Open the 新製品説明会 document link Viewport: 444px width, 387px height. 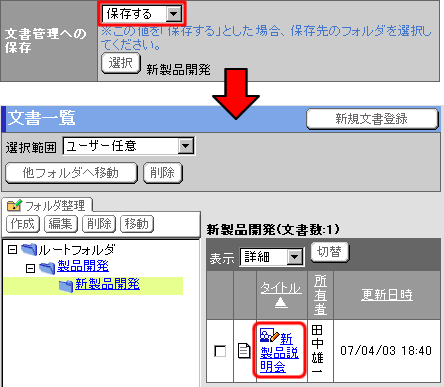point(279,353)
